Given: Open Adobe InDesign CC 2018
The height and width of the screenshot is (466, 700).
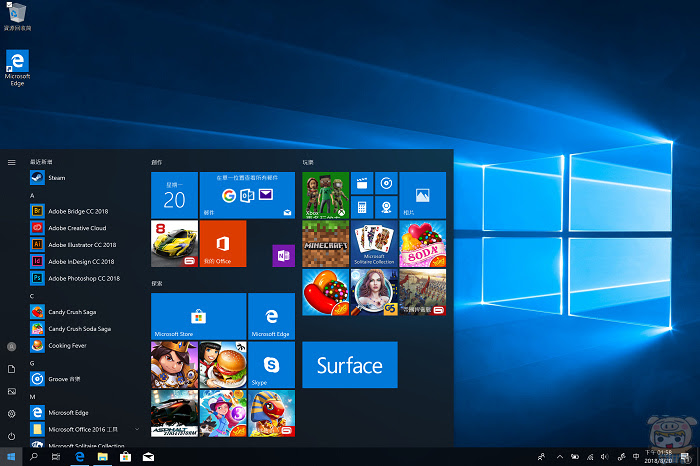Looking at the screenshot, I should pos(85,262).
